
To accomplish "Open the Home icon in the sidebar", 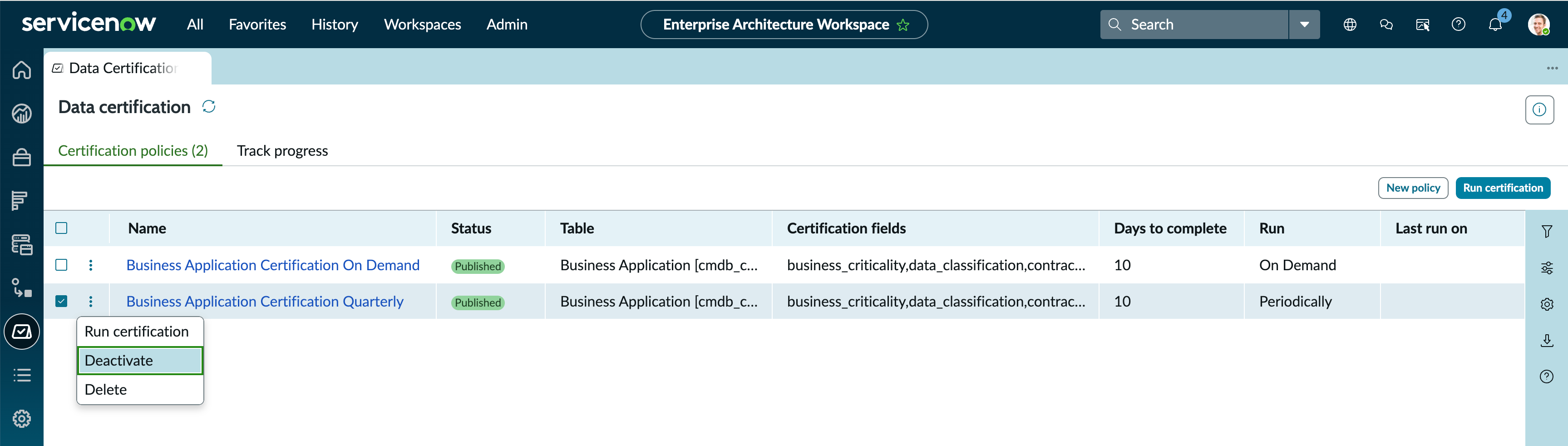I will [x=22, y=70].
